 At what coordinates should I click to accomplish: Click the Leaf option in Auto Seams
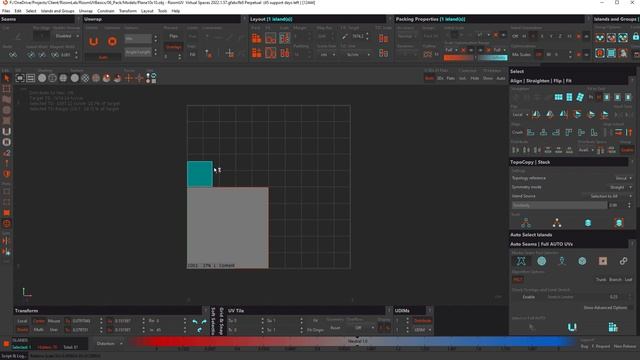coord(628,280)
